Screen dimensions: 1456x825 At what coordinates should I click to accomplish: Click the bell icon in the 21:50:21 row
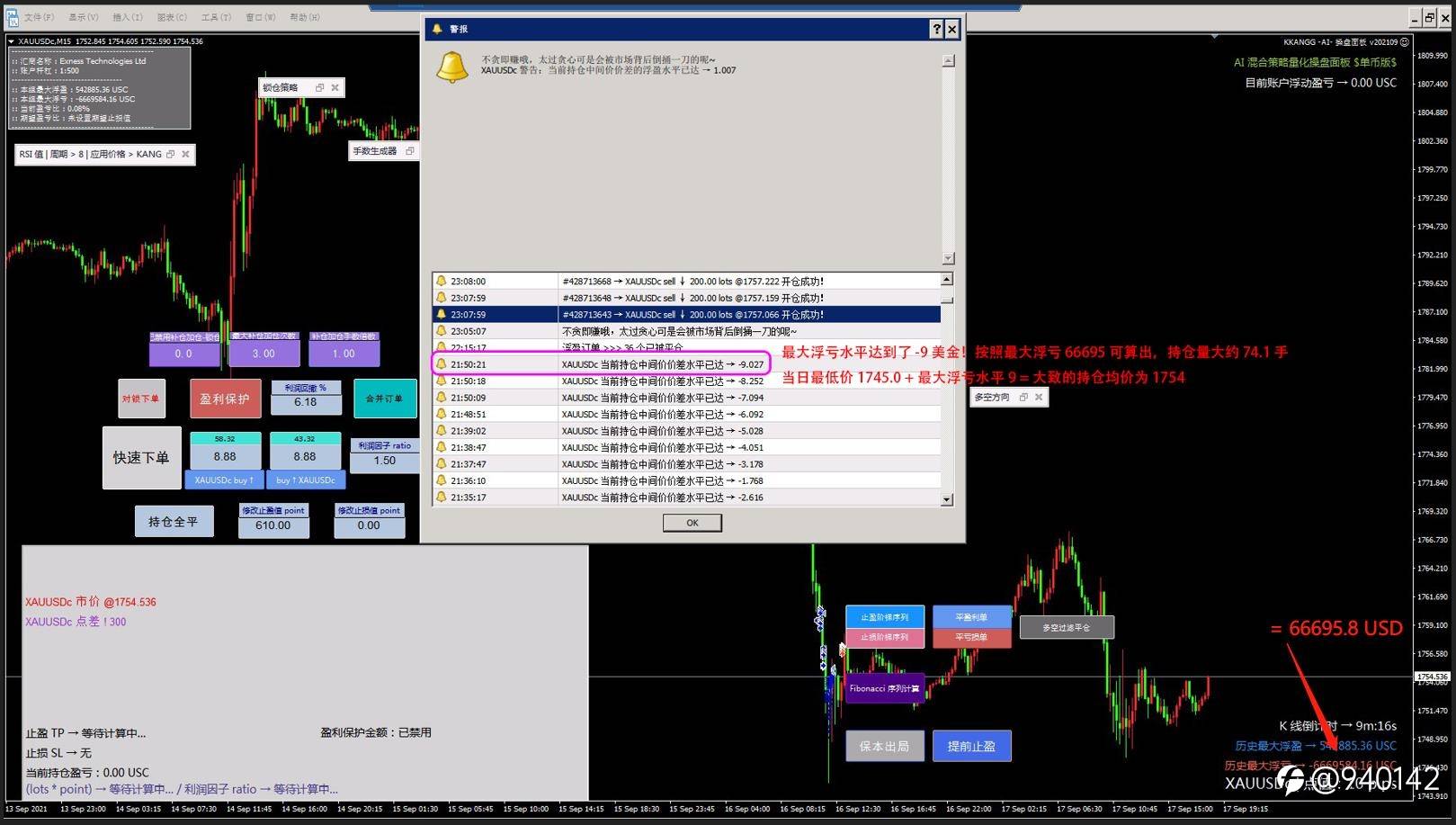[x=442, y=364]
